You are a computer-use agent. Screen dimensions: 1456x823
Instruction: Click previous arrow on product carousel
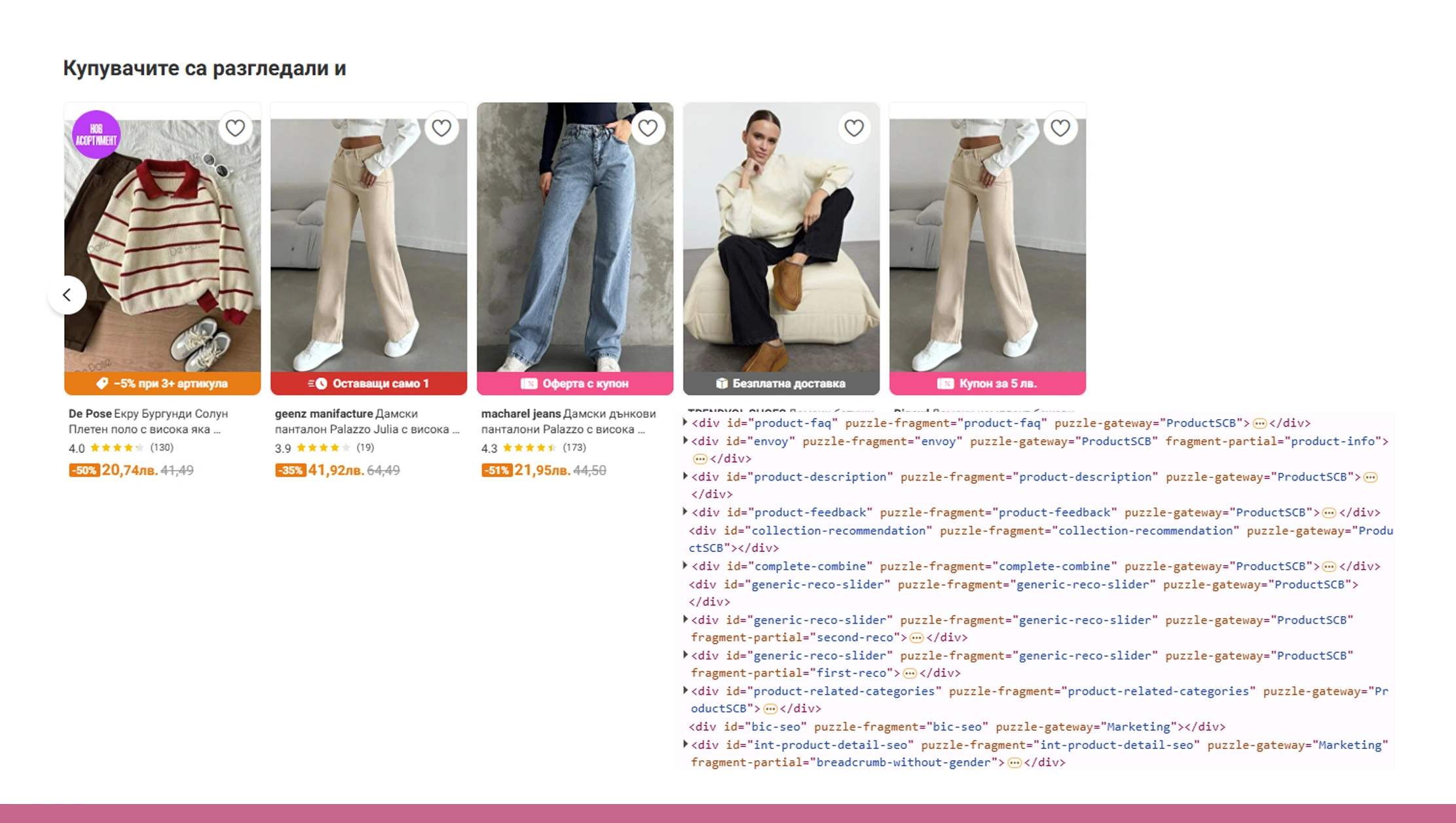tap(67, 295)
